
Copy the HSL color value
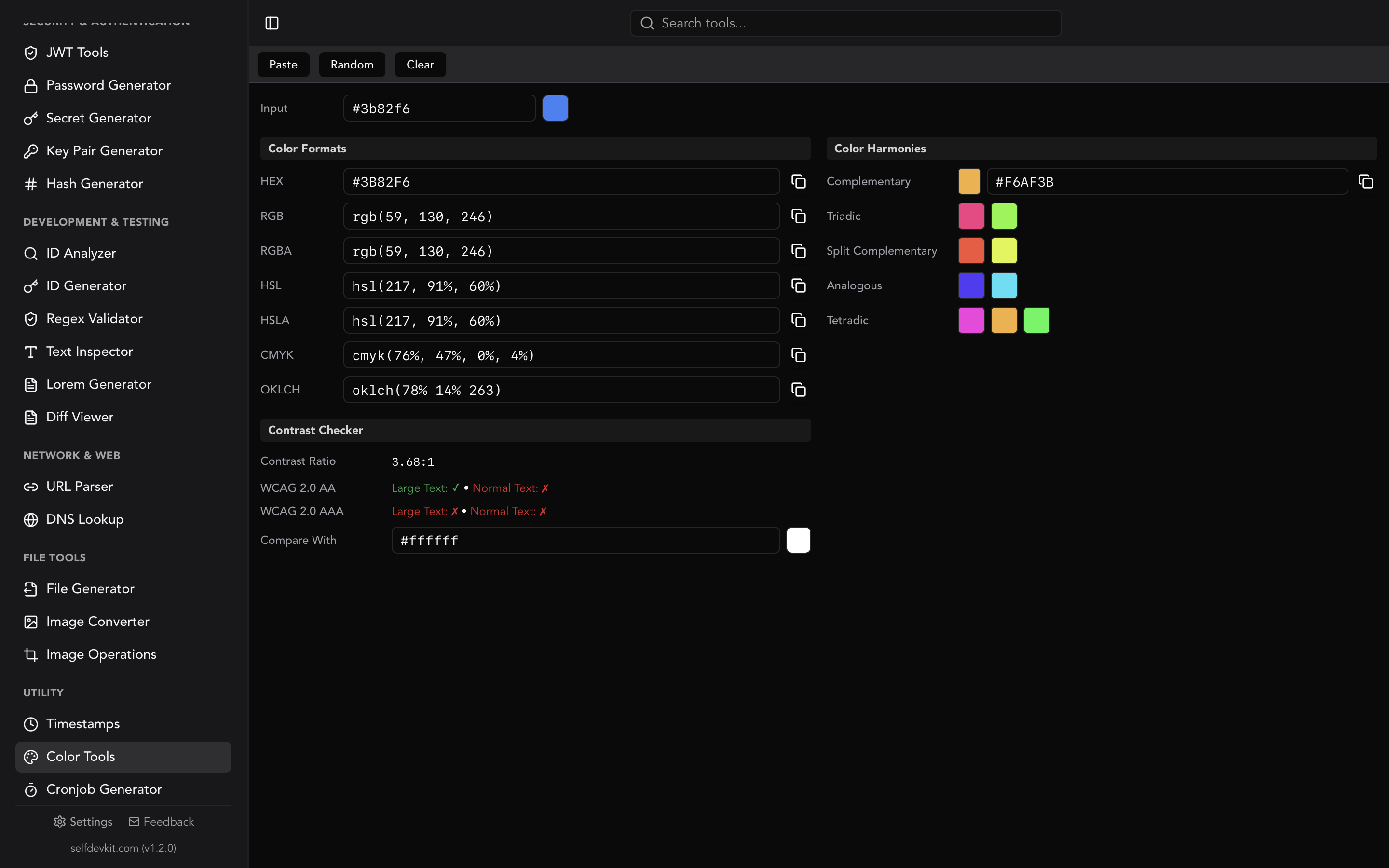(798, 285)
